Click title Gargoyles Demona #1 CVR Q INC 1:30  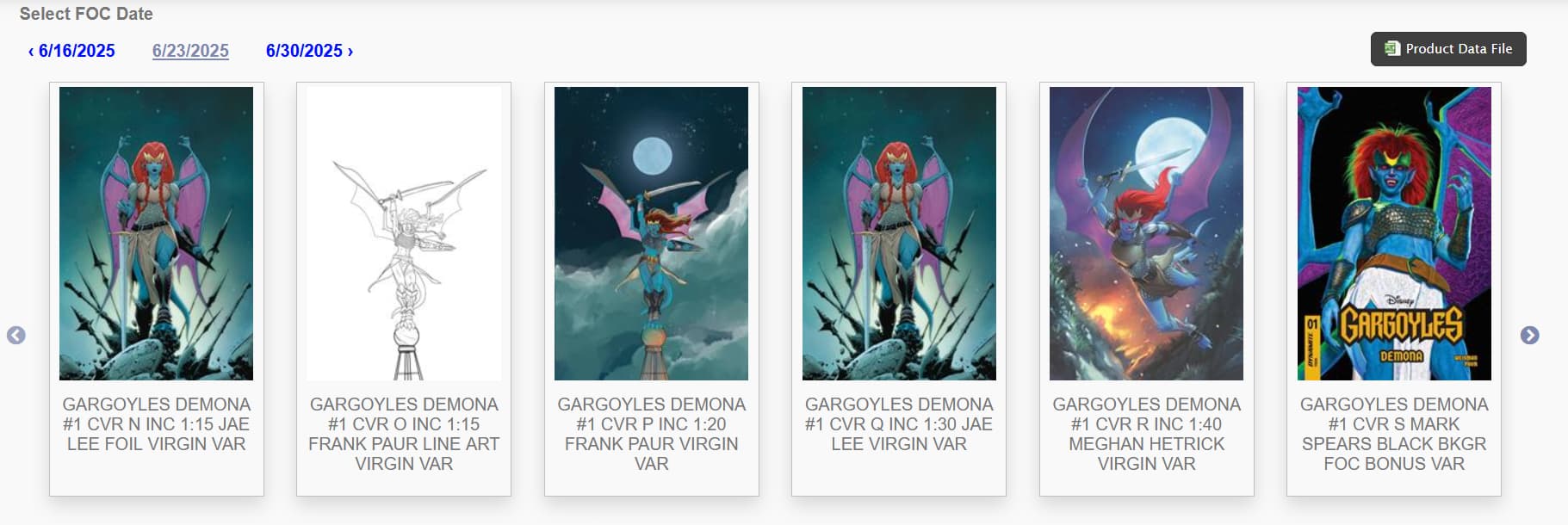click(x=899, y=424)
